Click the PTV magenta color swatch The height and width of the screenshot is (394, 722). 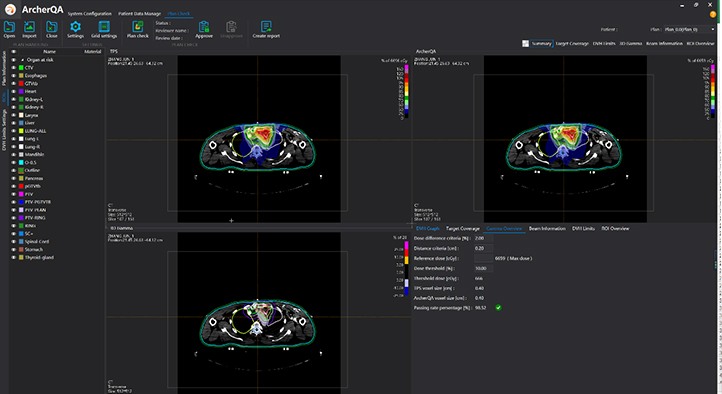[x=21, y=194]
